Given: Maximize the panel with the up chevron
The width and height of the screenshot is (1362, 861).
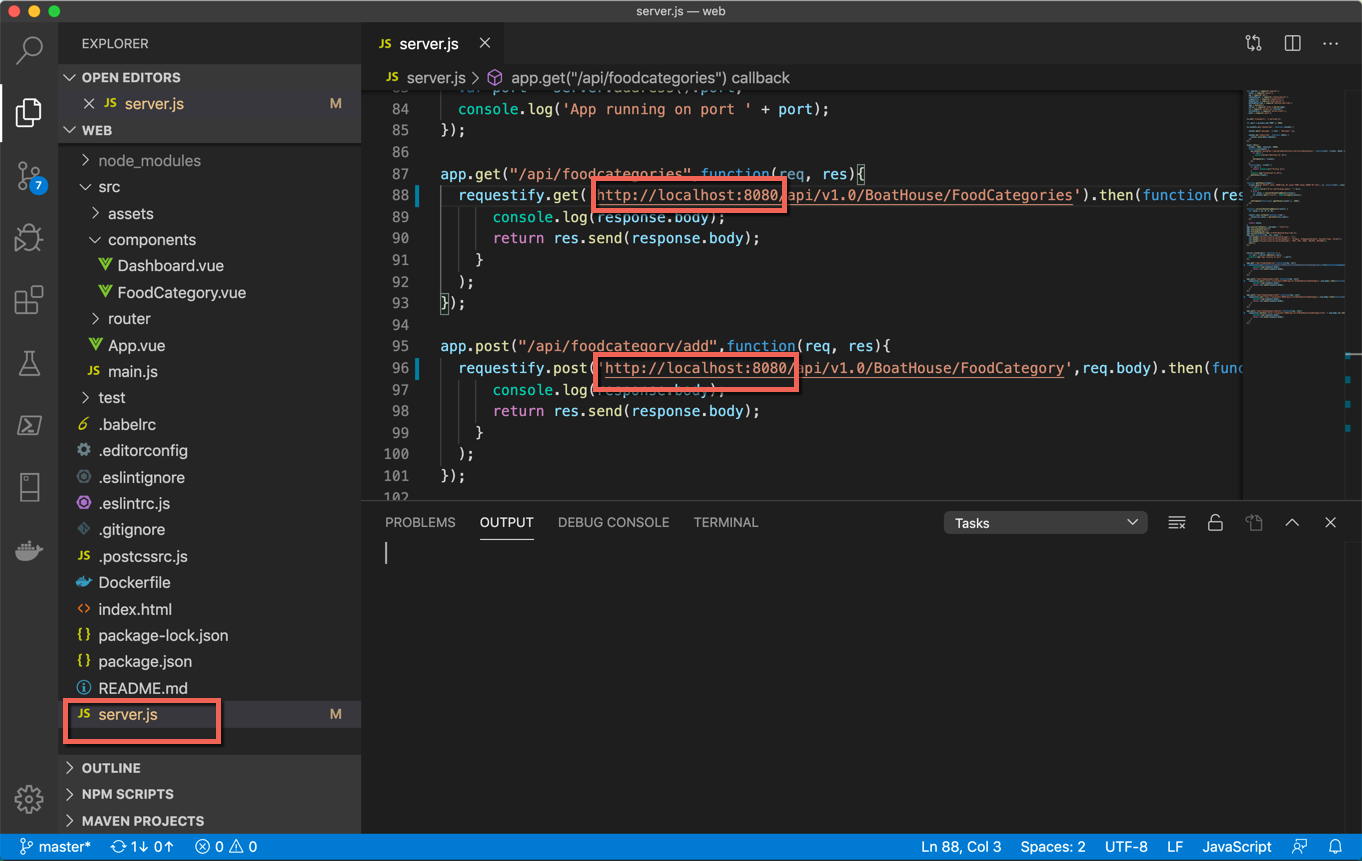Looking at the screenshot, I should [1292, 523].
